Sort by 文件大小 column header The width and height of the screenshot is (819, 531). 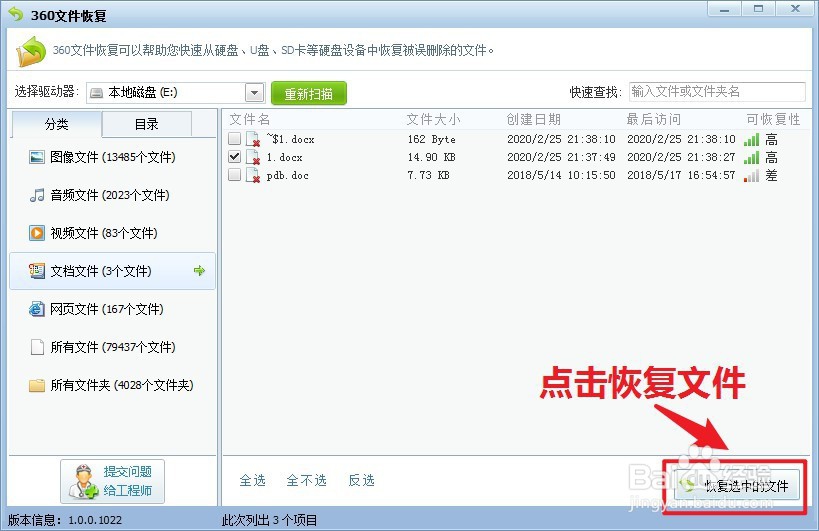click(434, 120)
